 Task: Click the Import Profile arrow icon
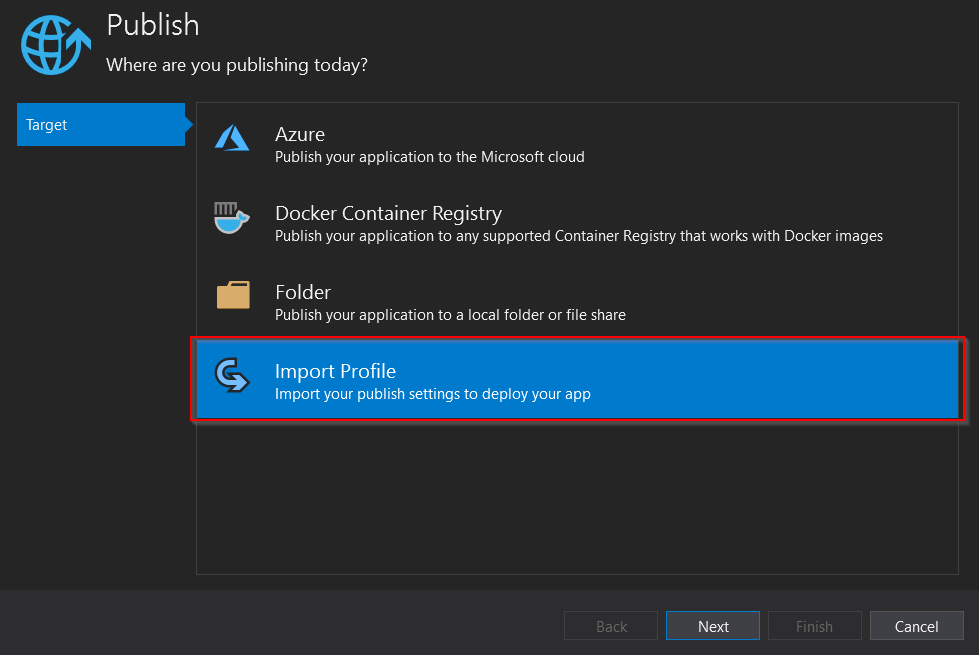coord(232,375)
